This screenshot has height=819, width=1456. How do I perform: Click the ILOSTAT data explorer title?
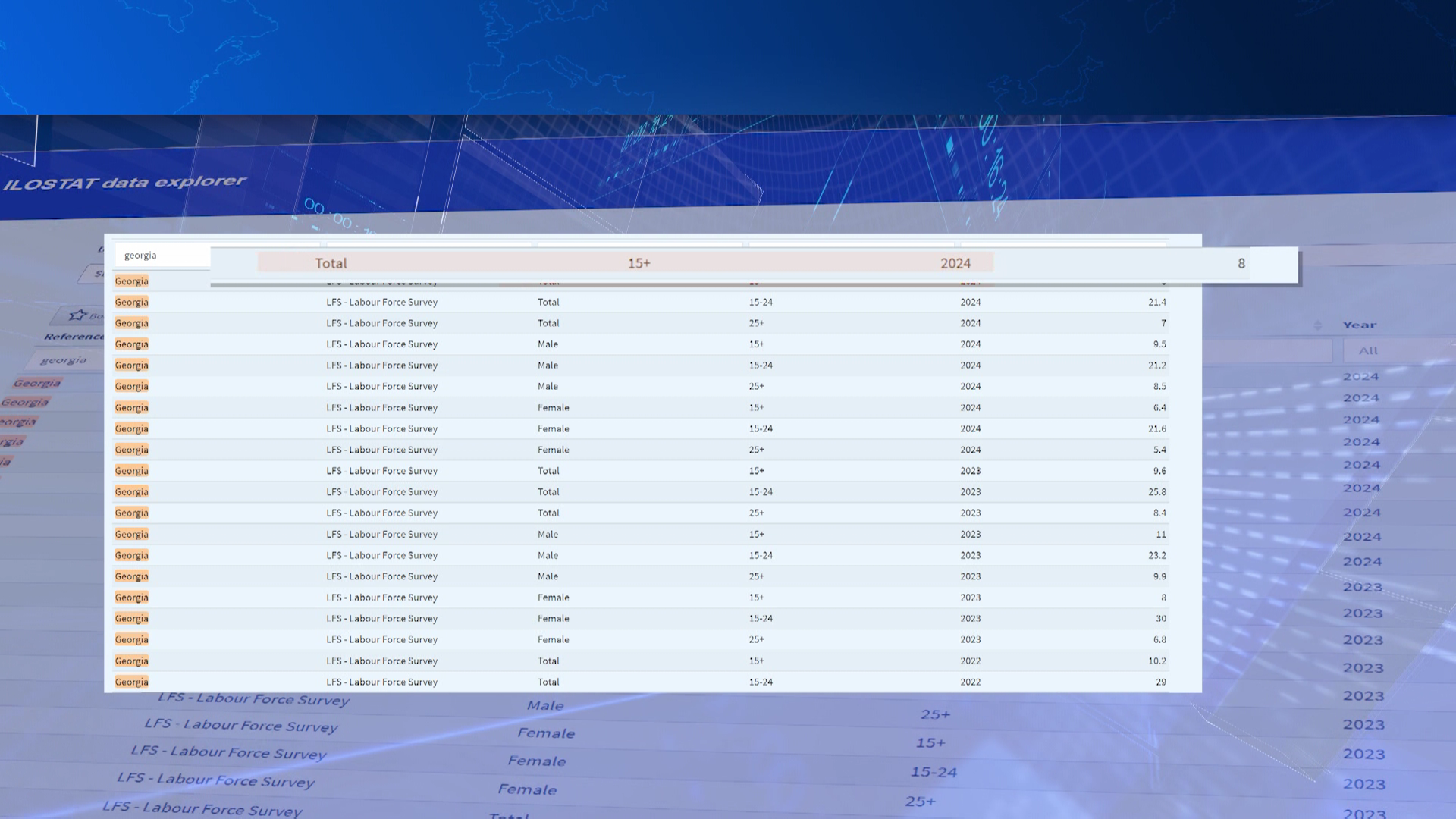point(124,183)
